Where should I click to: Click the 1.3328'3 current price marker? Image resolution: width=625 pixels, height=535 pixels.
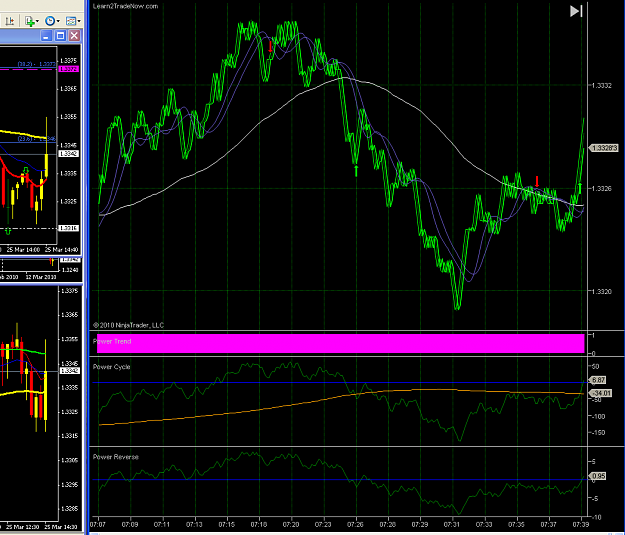point(604,148)
